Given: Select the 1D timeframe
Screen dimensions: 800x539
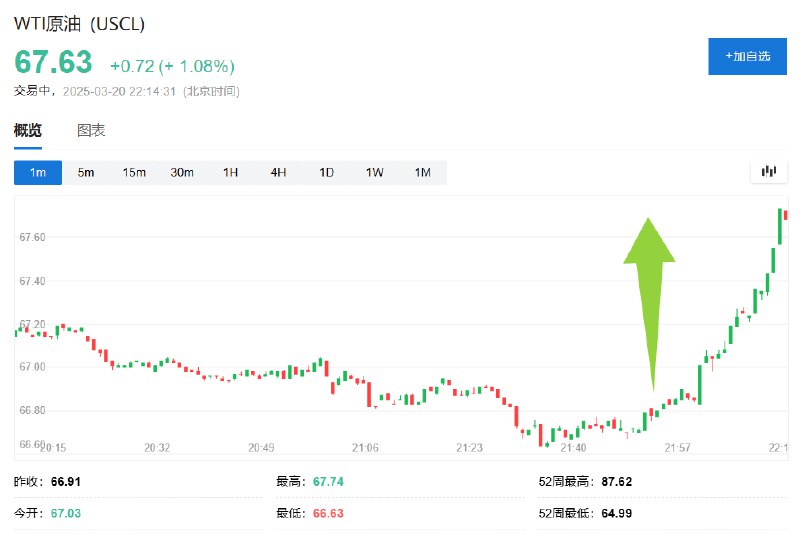Looking at the screenshot, I should (326, 173).
